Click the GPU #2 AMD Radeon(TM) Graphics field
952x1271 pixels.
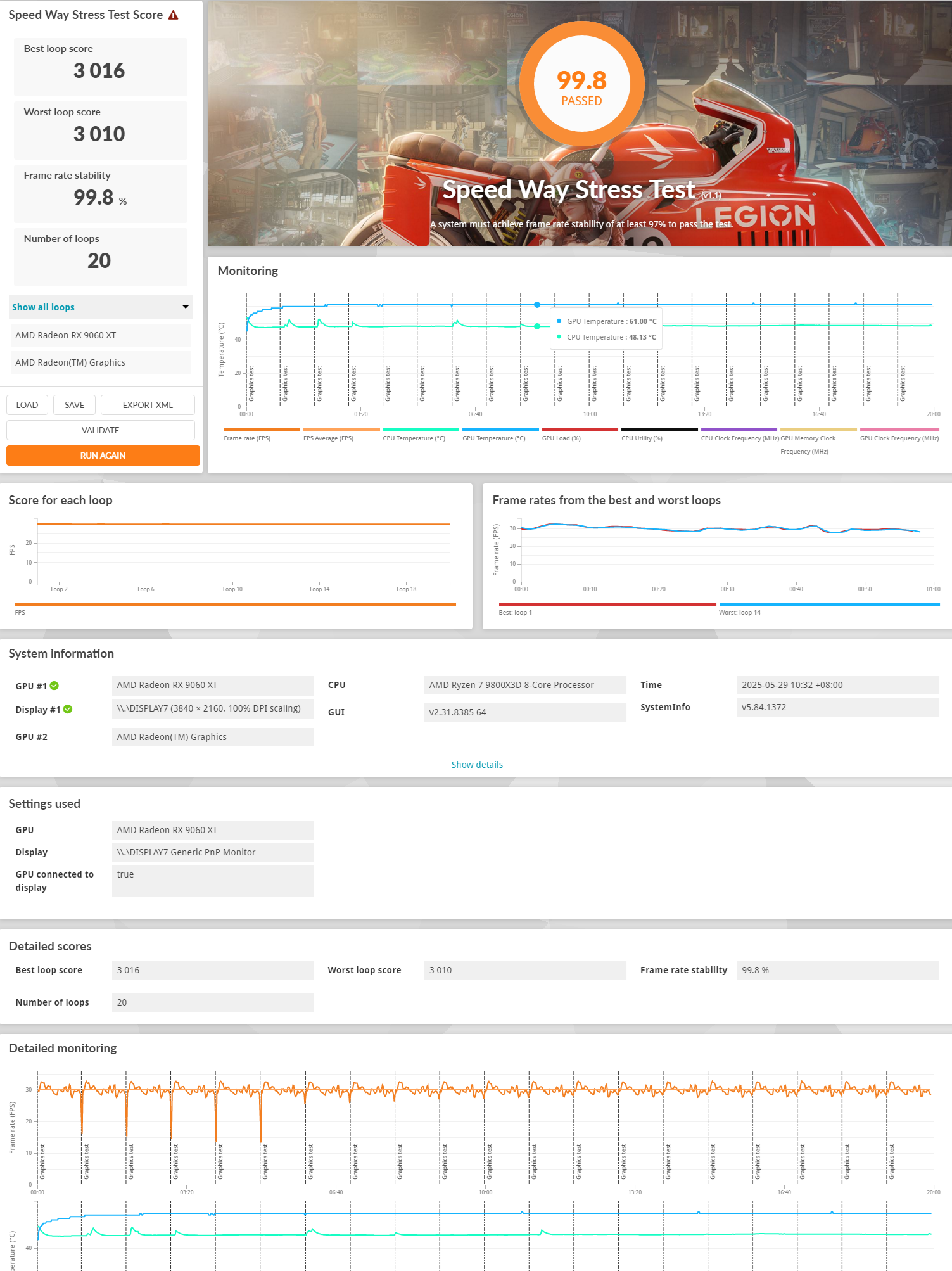pyautogui.click(x=213, y=737)
